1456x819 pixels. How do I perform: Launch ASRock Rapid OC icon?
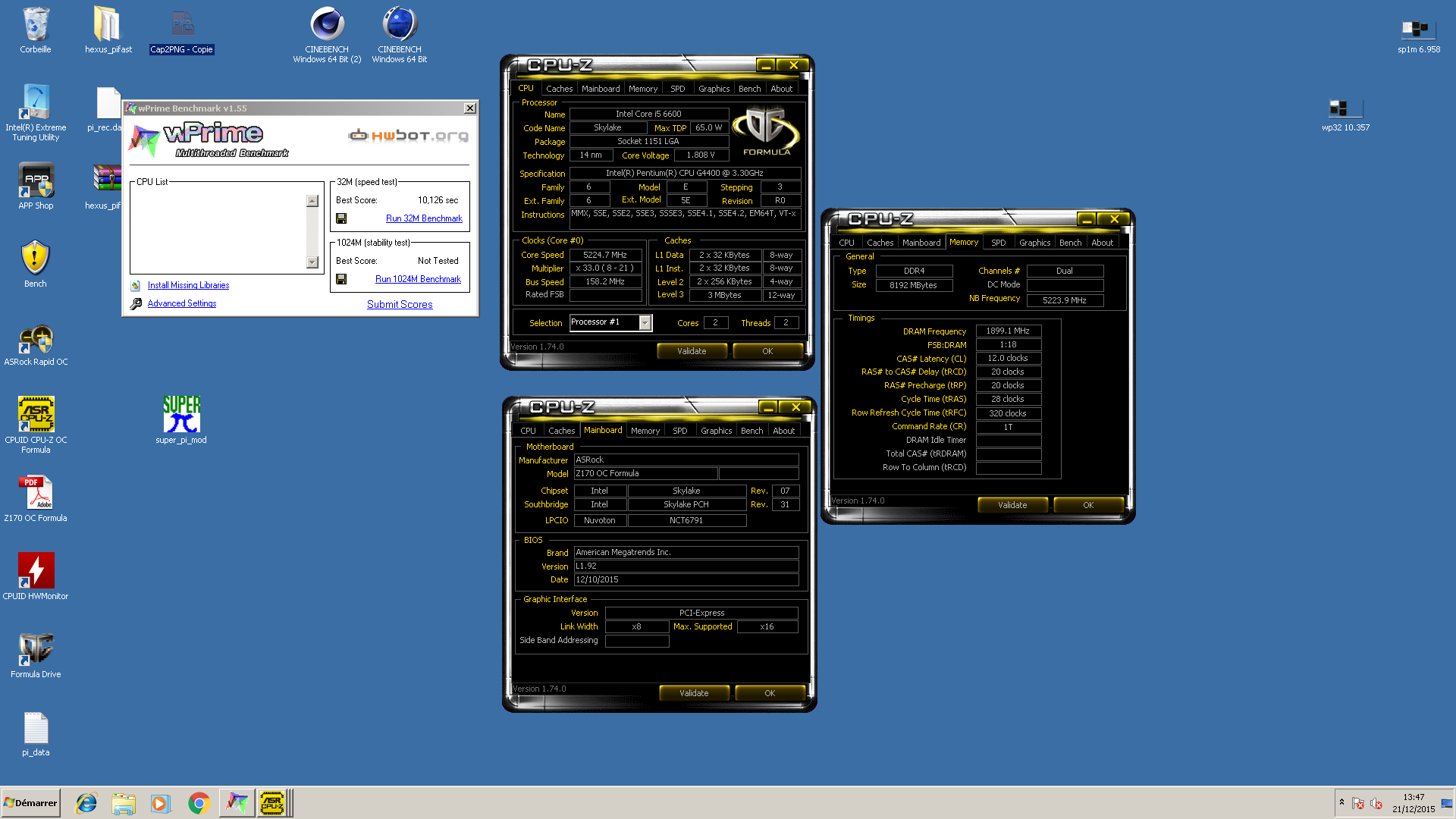pyautogui.click(x=36, y=345)
